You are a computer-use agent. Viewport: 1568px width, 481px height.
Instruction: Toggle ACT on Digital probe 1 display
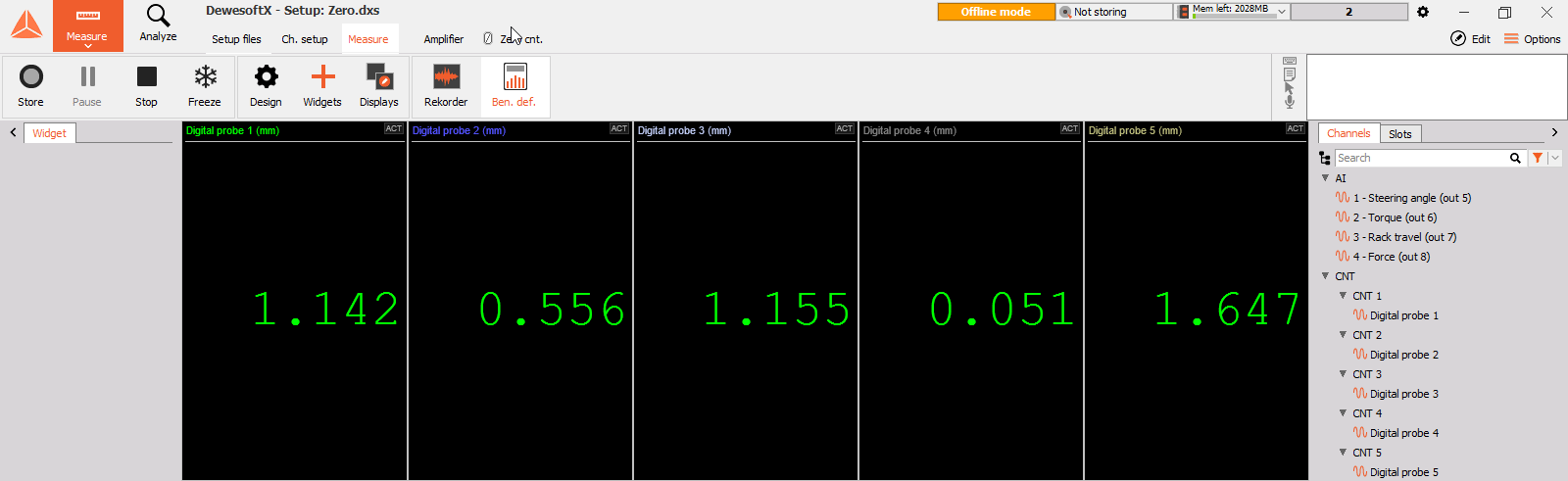pyautogui.click(x=394, y=129)
